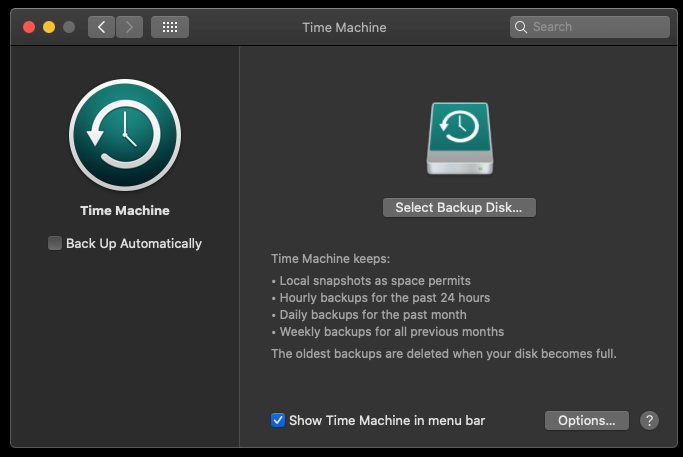Focus the Search field

[x=590, y=27]
